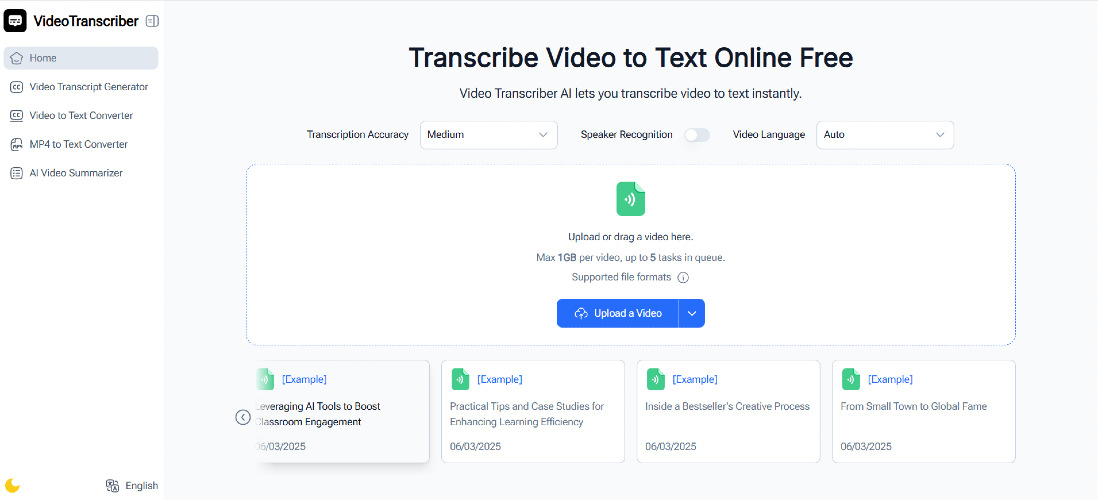Click the cloud upload icon on the button
The width and height of the screenshot is (1098, 500).
pos(581,314)
